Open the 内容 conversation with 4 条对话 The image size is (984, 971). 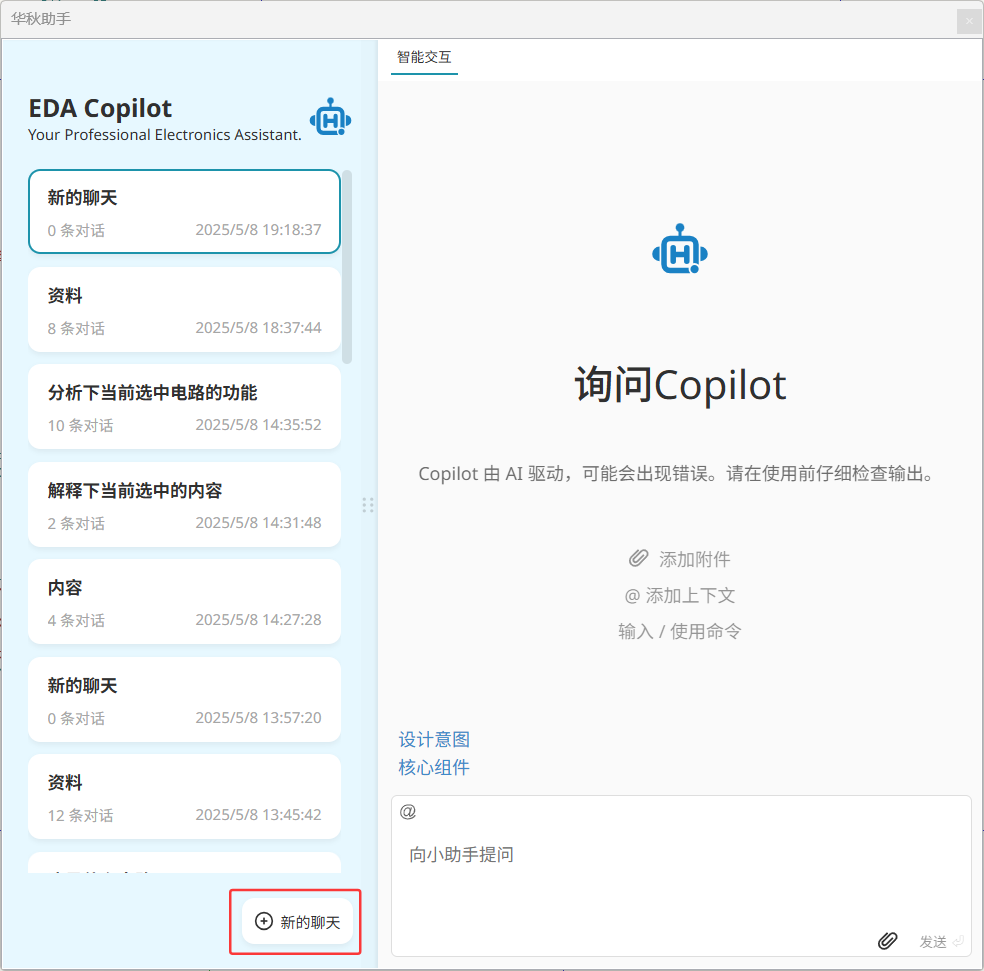(184, 602)
